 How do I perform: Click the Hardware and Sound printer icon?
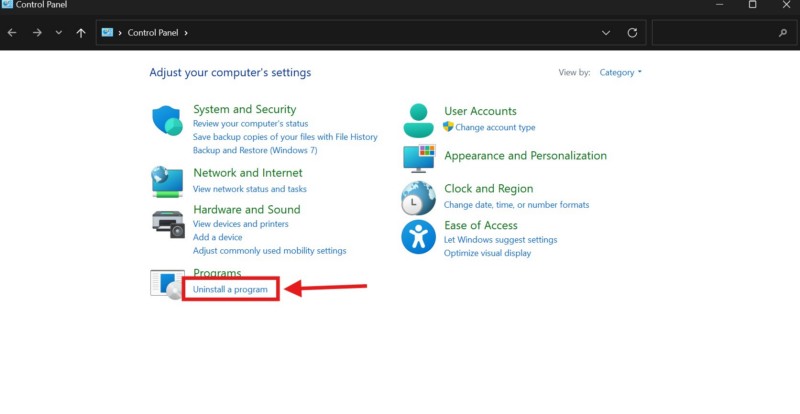tap(167, 223)
